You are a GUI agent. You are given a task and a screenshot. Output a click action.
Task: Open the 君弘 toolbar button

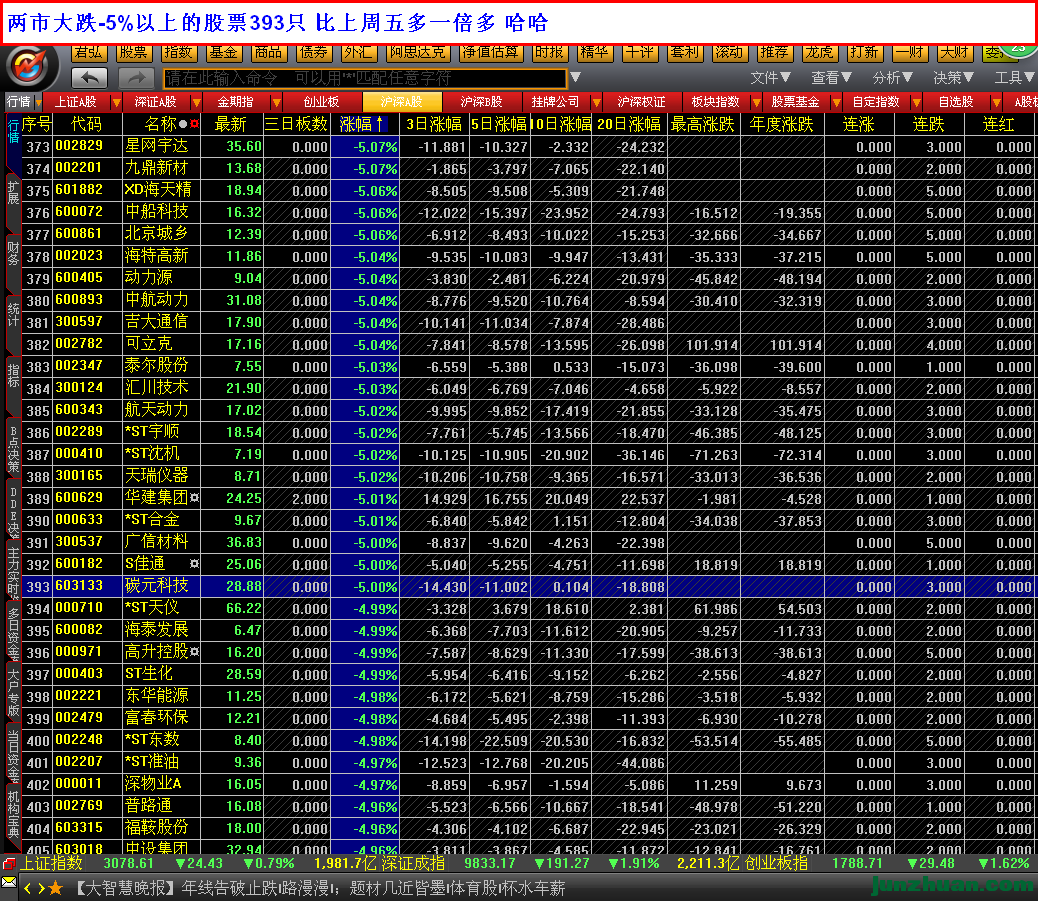(x=89, y=52)
